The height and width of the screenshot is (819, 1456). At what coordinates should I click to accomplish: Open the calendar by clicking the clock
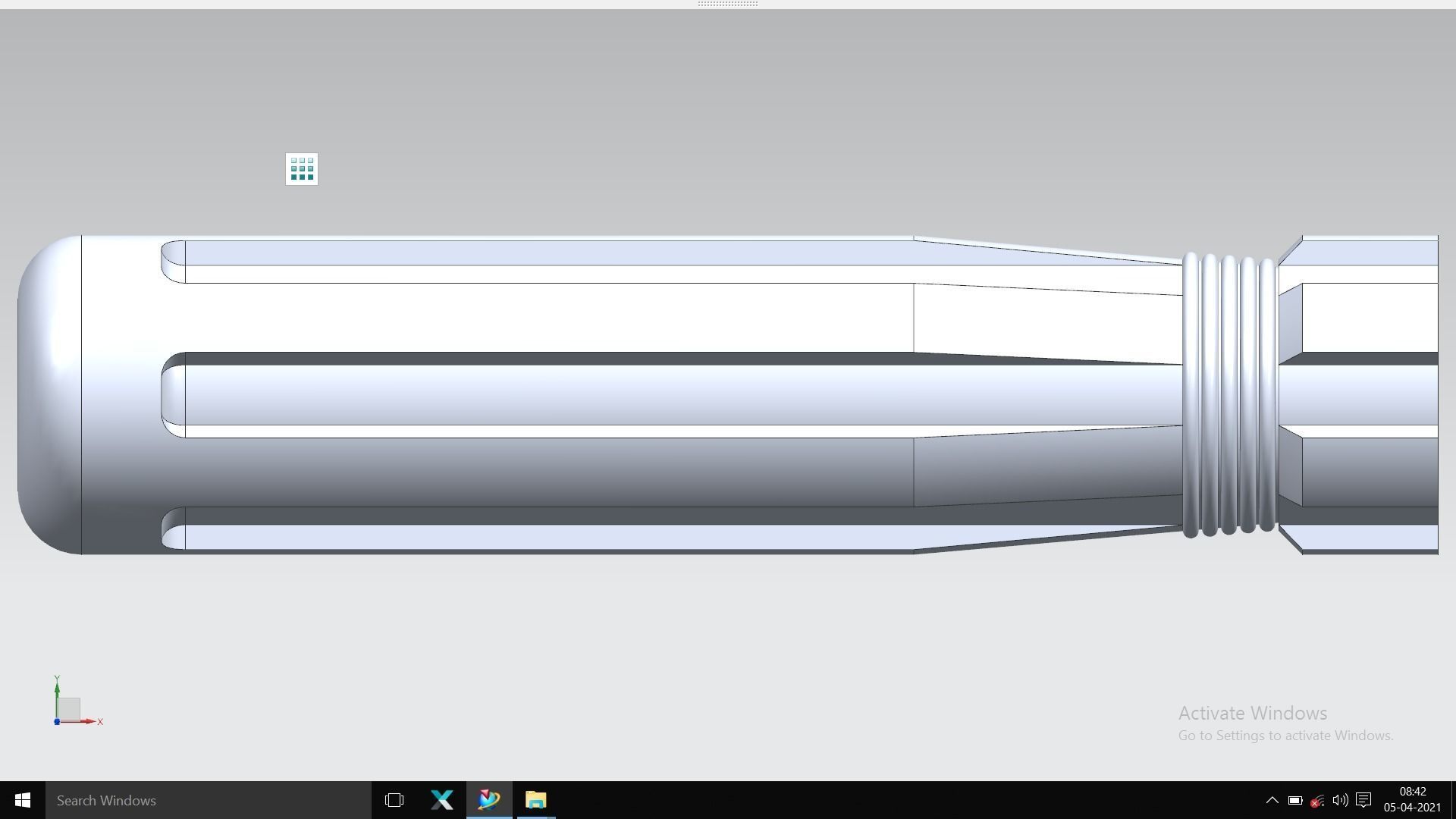[x=1412, y=800]
